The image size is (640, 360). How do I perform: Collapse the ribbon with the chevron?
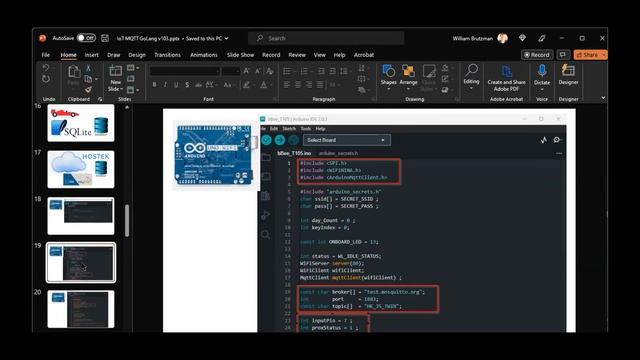pyautogui.click(x=603, y=98)
